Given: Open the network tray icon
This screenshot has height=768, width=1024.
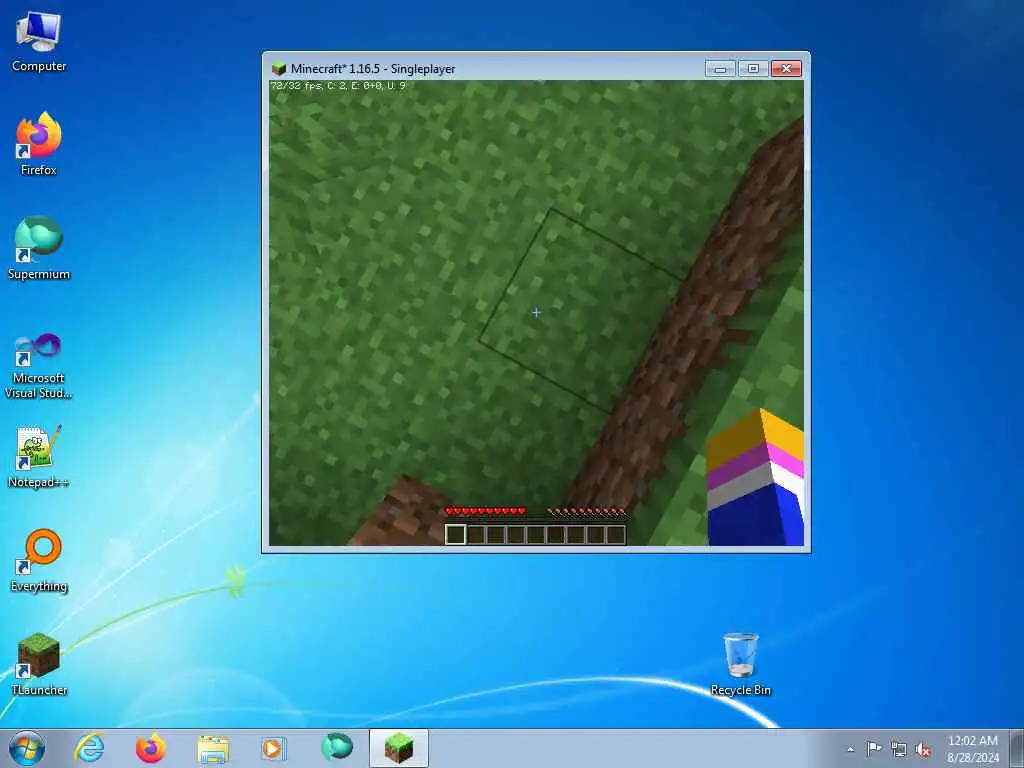Looking at the screenshot, I should 899,749.
